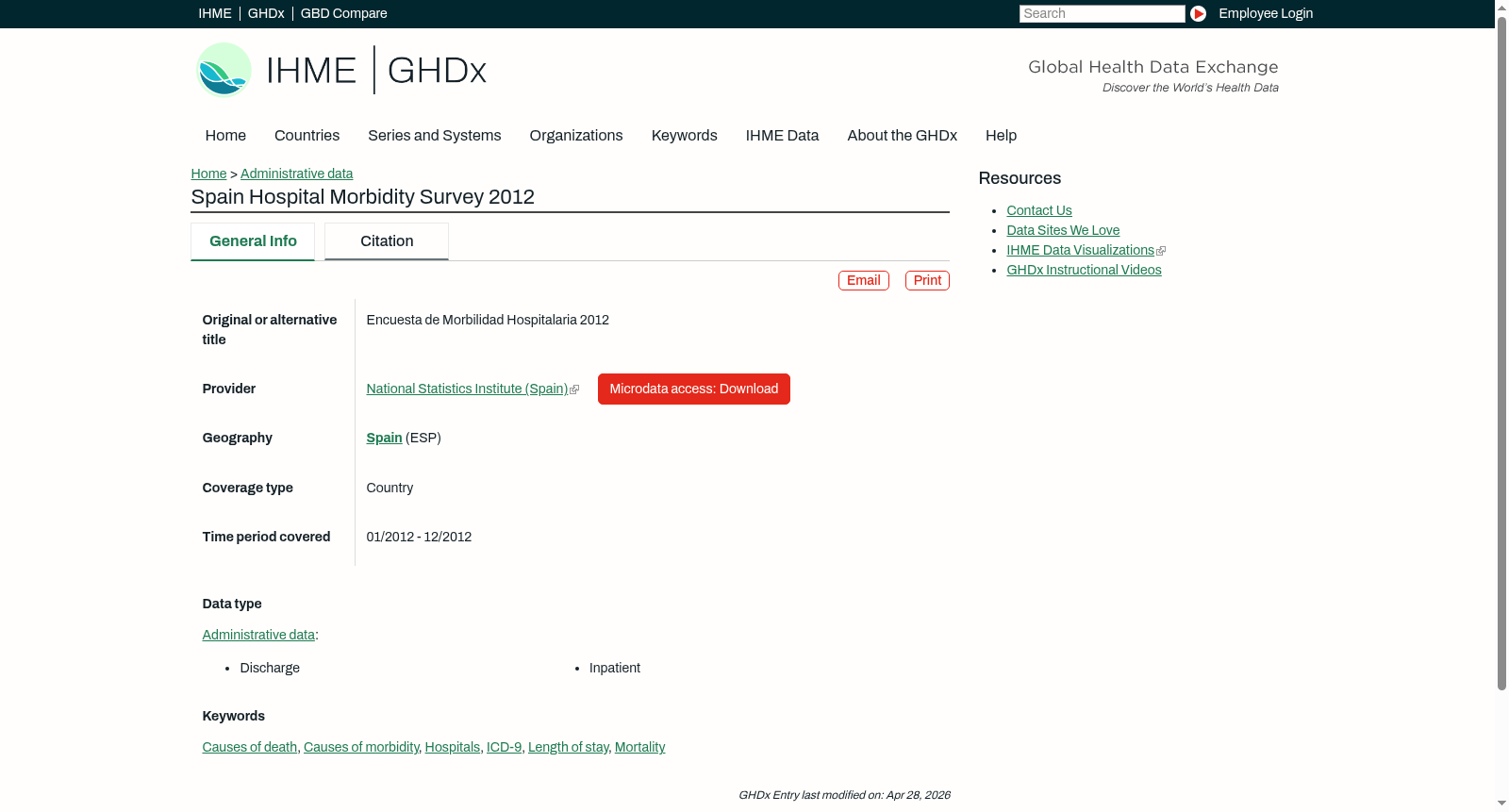Open the Organizations menu item

click(576, 135)
